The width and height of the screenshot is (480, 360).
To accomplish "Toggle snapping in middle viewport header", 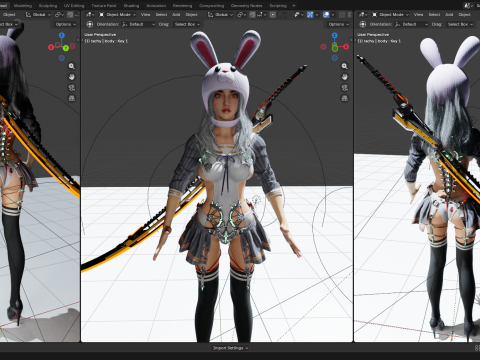I will tap(252, 15).
